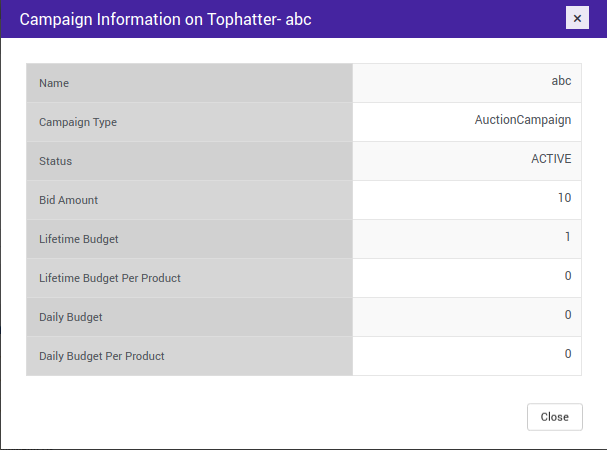
Task: Click the Lifetime Budget value 1
Action: [x=567, y=237]
